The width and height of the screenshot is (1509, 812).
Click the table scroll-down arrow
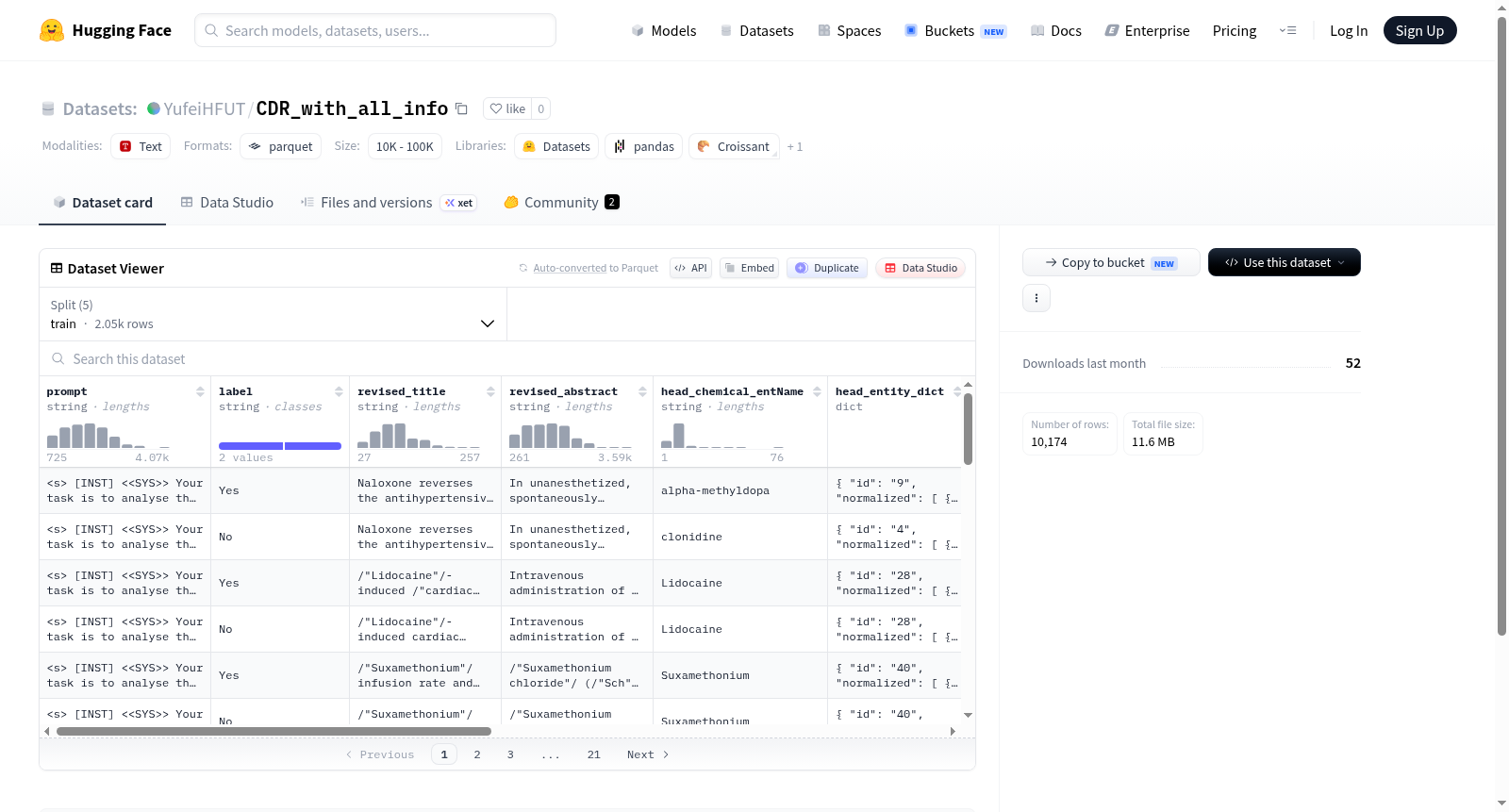coord(968,716)
